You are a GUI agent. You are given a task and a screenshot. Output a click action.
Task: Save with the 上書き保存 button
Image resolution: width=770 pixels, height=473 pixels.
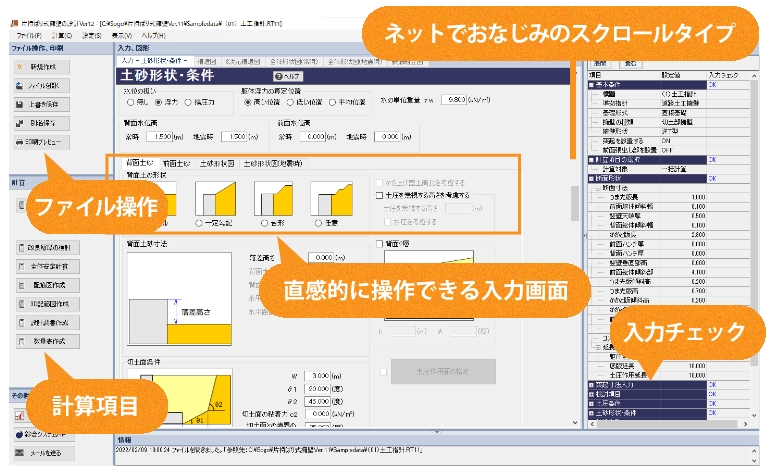point(38,105)
